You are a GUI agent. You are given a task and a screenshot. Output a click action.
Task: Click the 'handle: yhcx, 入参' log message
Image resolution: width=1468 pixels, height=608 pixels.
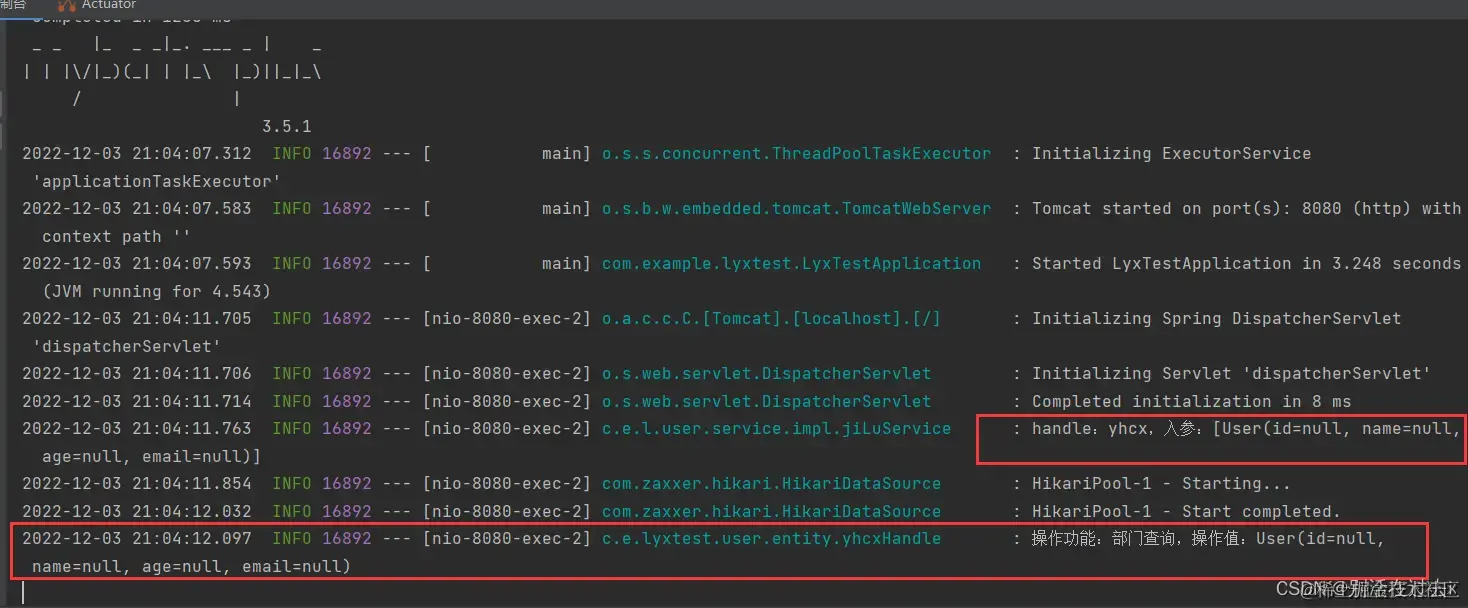(1246, 429)
